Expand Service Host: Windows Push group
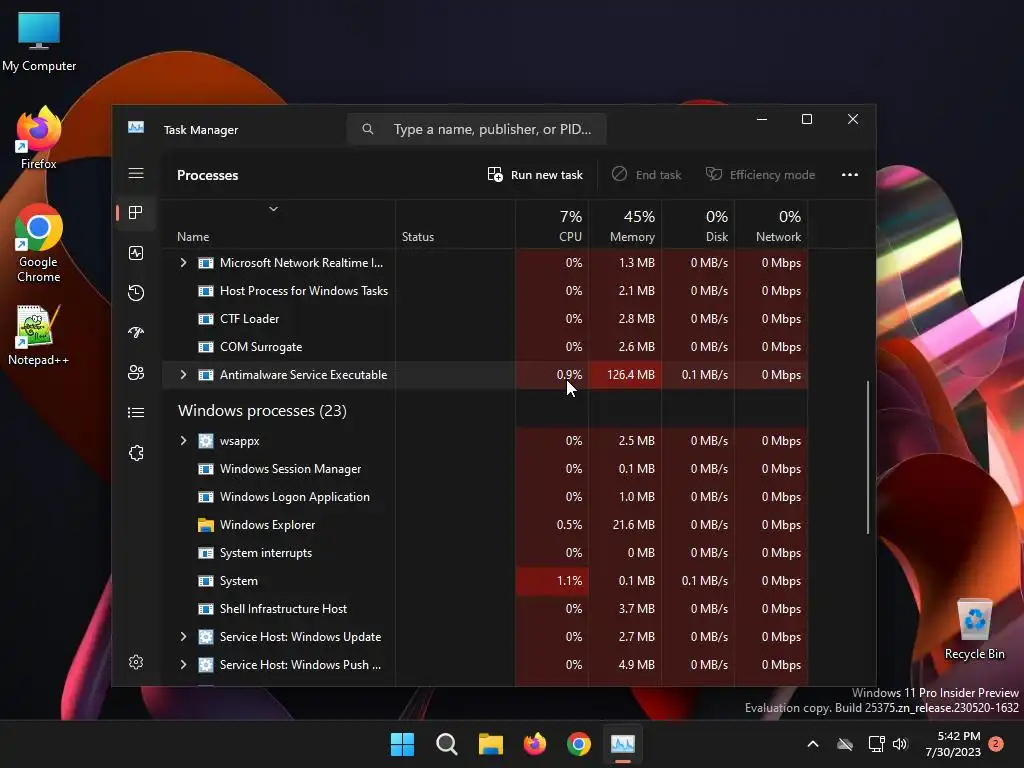The height and width of the screenshot is (768, 1024). 184,665
